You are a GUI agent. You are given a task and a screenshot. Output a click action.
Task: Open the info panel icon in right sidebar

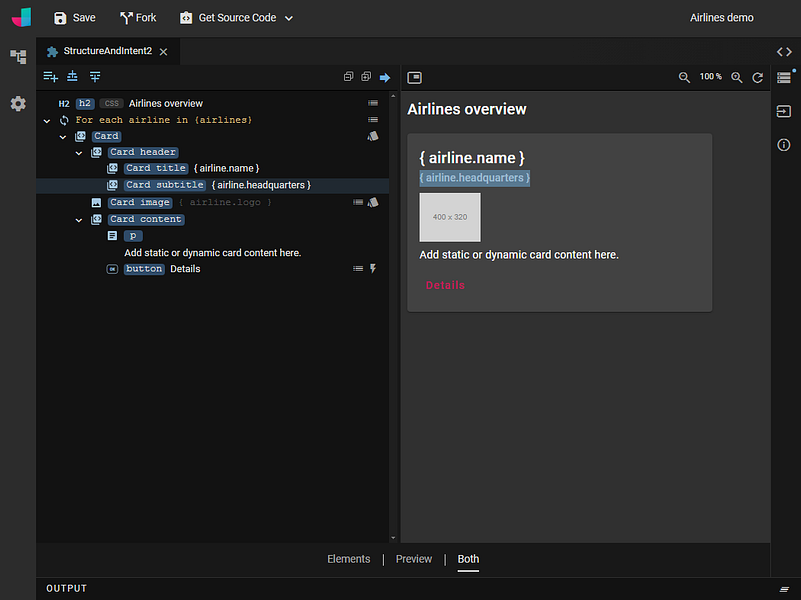point(784,145)
